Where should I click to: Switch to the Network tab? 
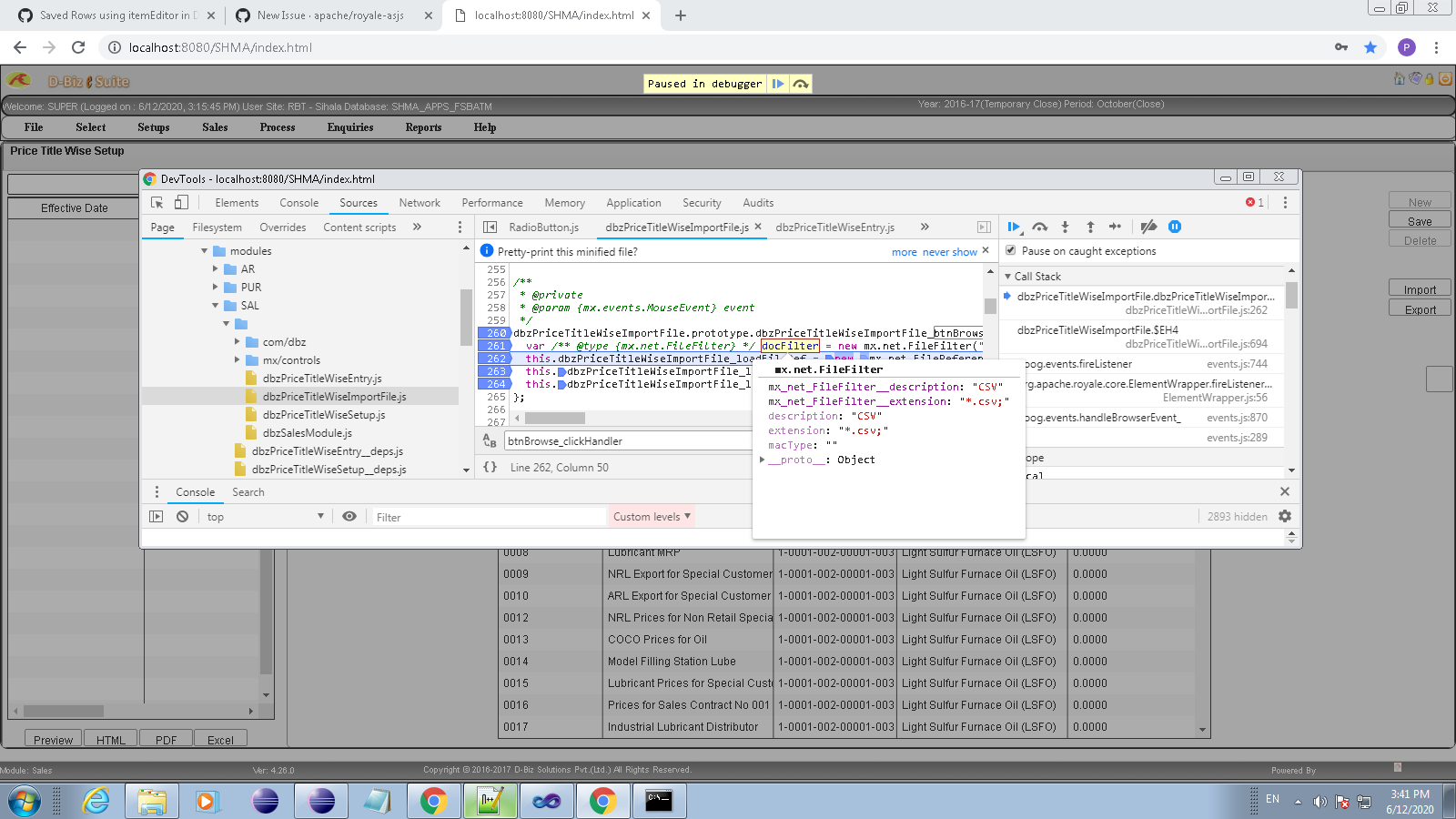click(x=420, y=203)
